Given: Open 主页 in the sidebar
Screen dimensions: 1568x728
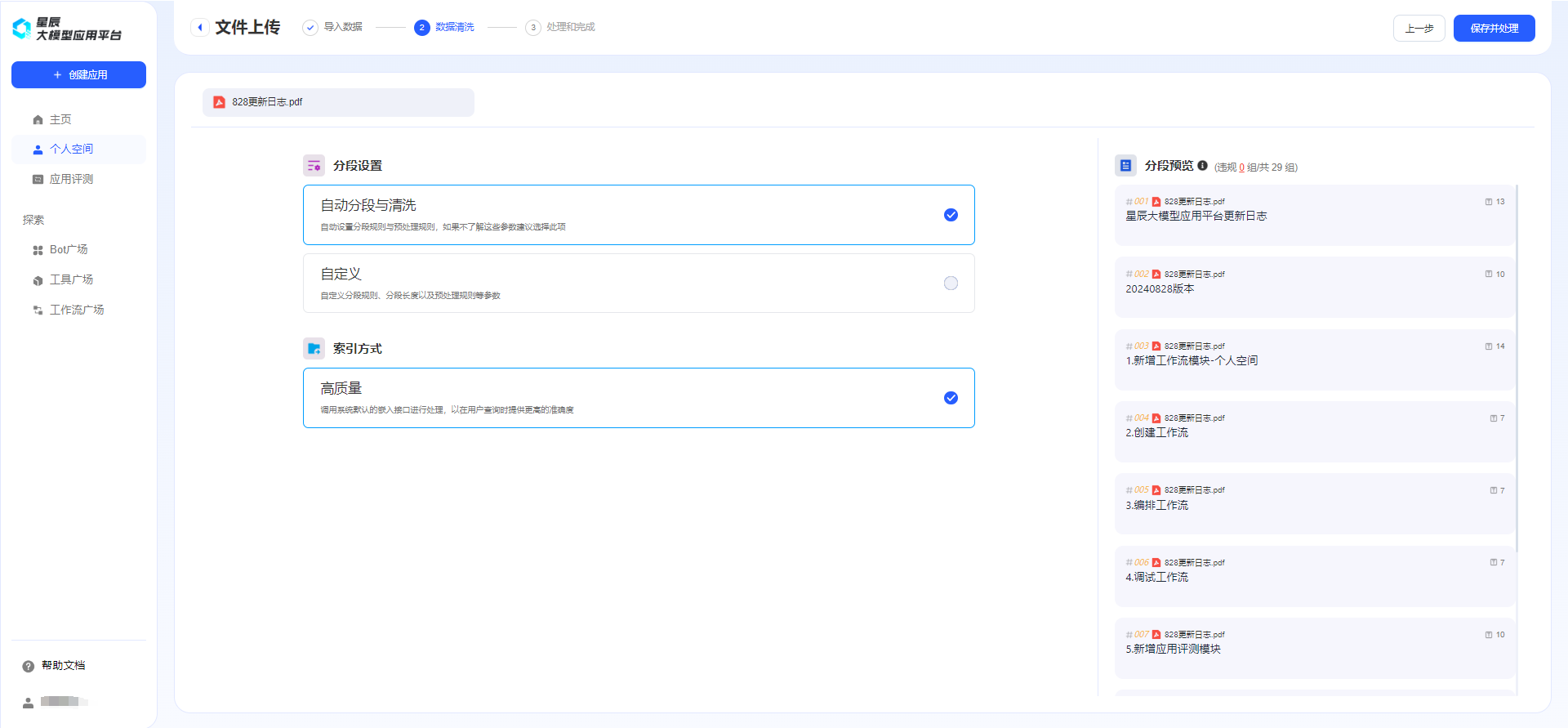Looking at the screenshot, I should [78, 120].
